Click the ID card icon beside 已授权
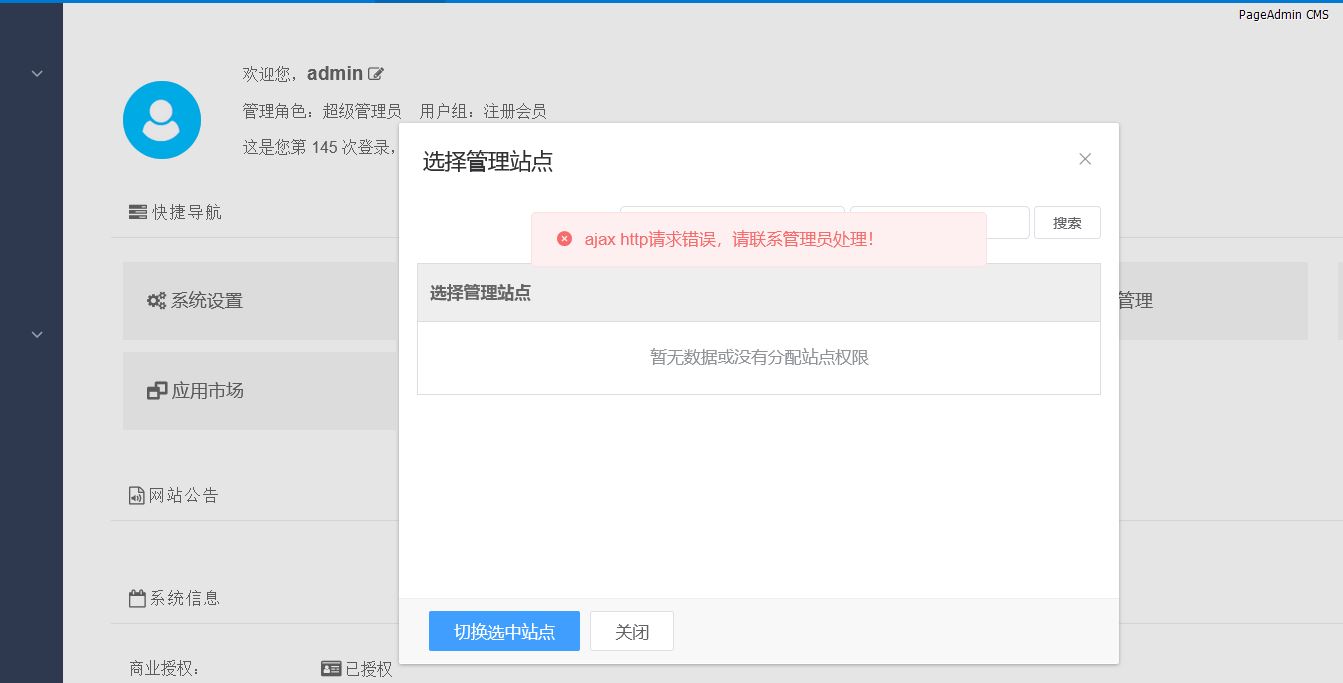The height and width of the screenshot is (683, 1343). pyautogui.click(x=331, y=669)
